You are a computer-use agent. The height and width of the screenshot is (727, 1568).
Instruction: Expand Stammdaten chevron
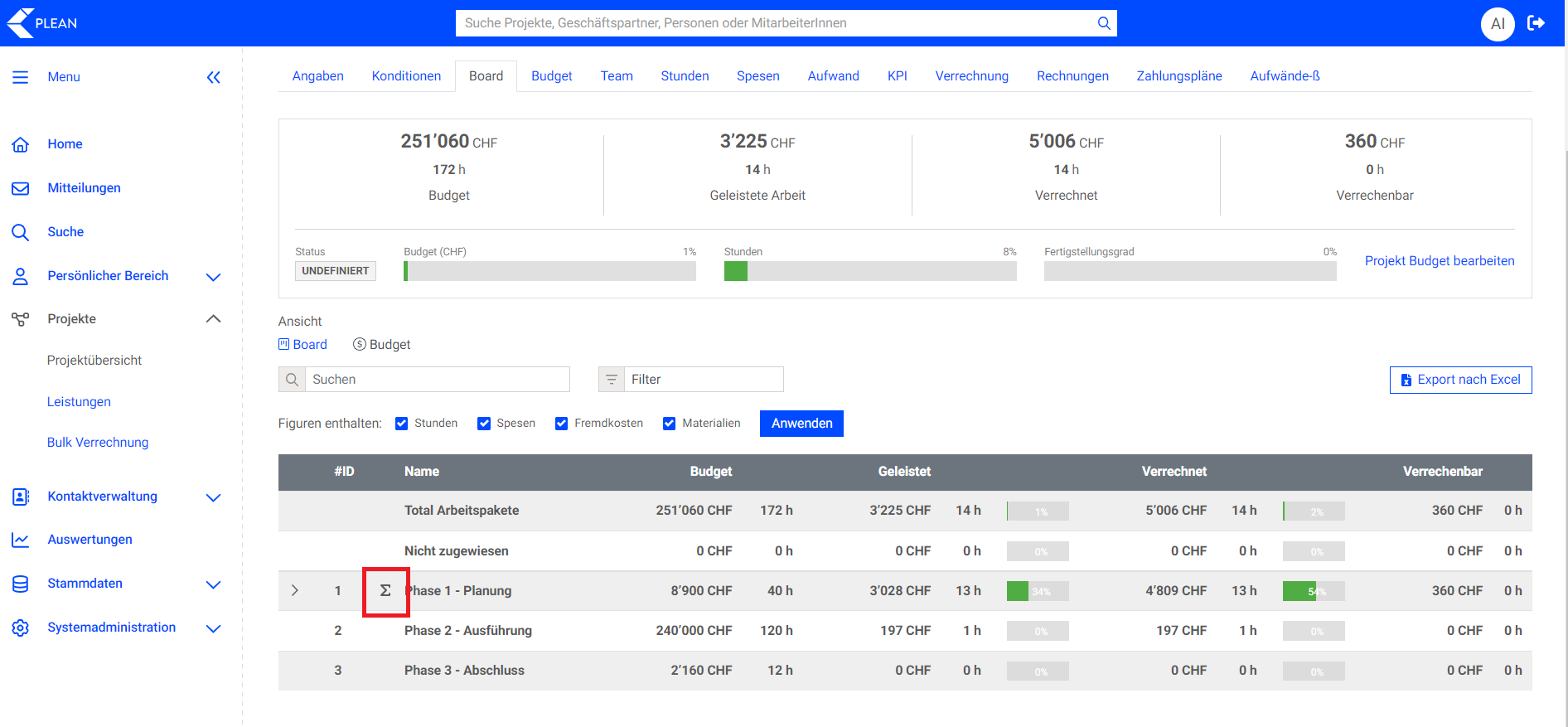point(213,584)
